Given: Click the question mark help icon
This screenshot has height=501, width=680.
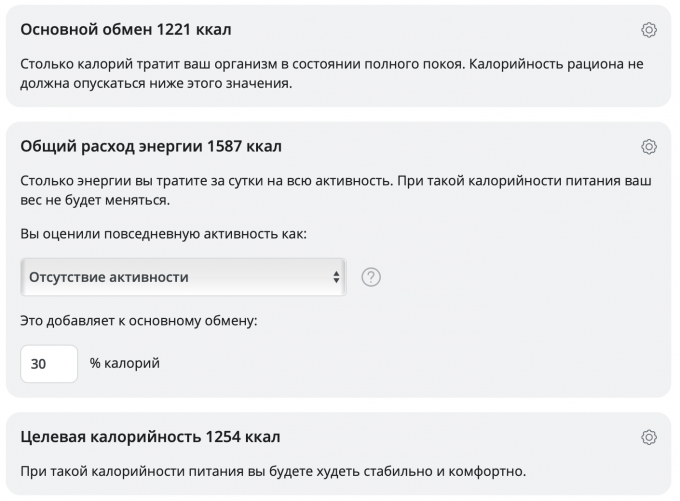Looking at the screenshot, I should (x=371, y=277).
